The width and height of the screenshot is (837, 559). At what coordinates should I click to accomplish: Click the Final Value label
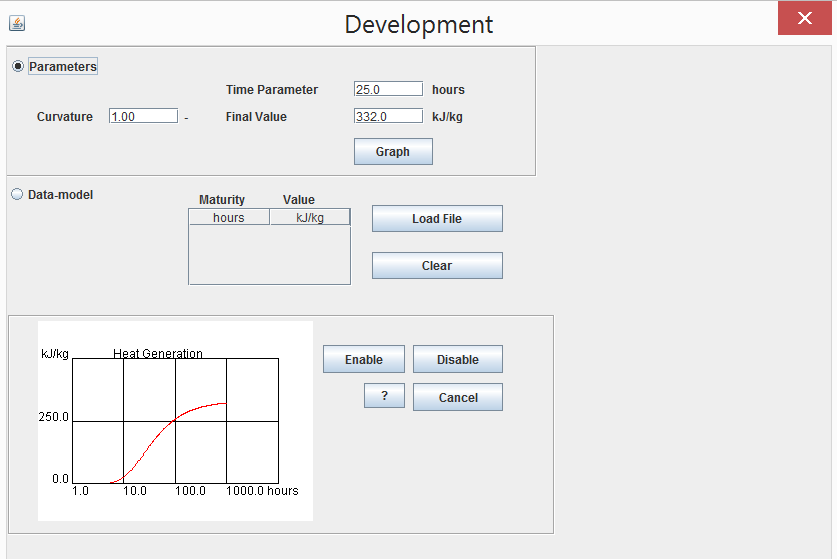tap(256, 116)
